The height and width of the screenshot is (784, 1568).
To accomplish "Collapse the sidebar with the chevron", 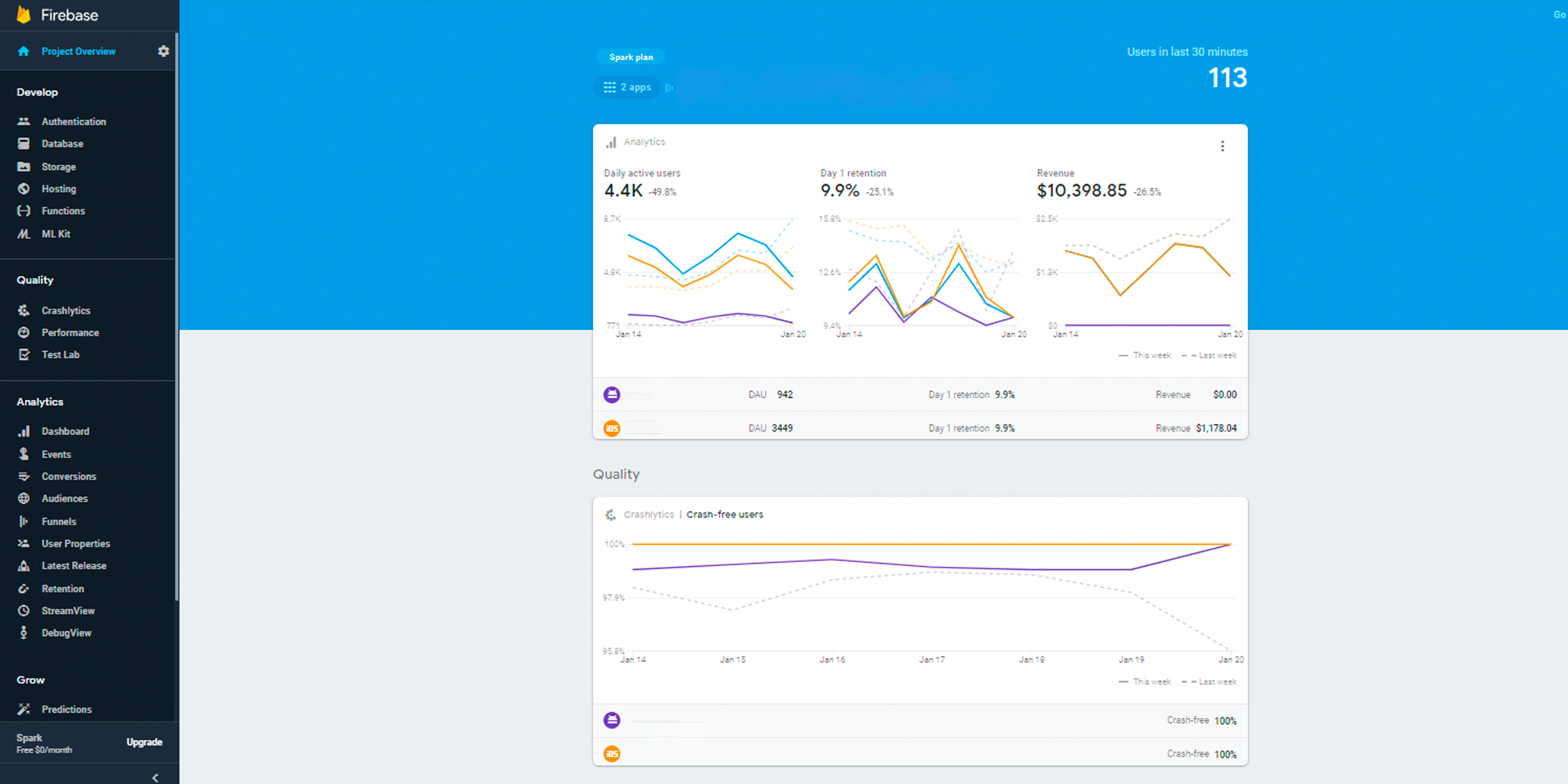I will [x=155, y=777].
